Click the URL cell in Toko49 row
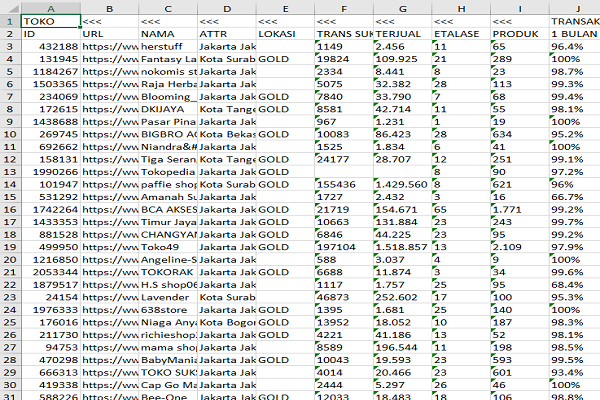The width and height of the screenshot is (600, 400). (x=110, y=247)
